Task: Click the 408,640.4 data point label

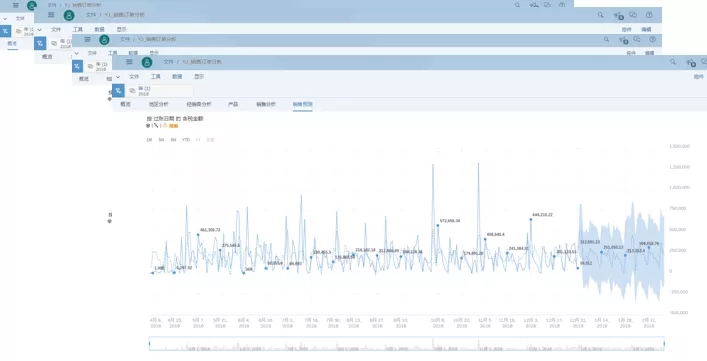Action: pos(496,234)
